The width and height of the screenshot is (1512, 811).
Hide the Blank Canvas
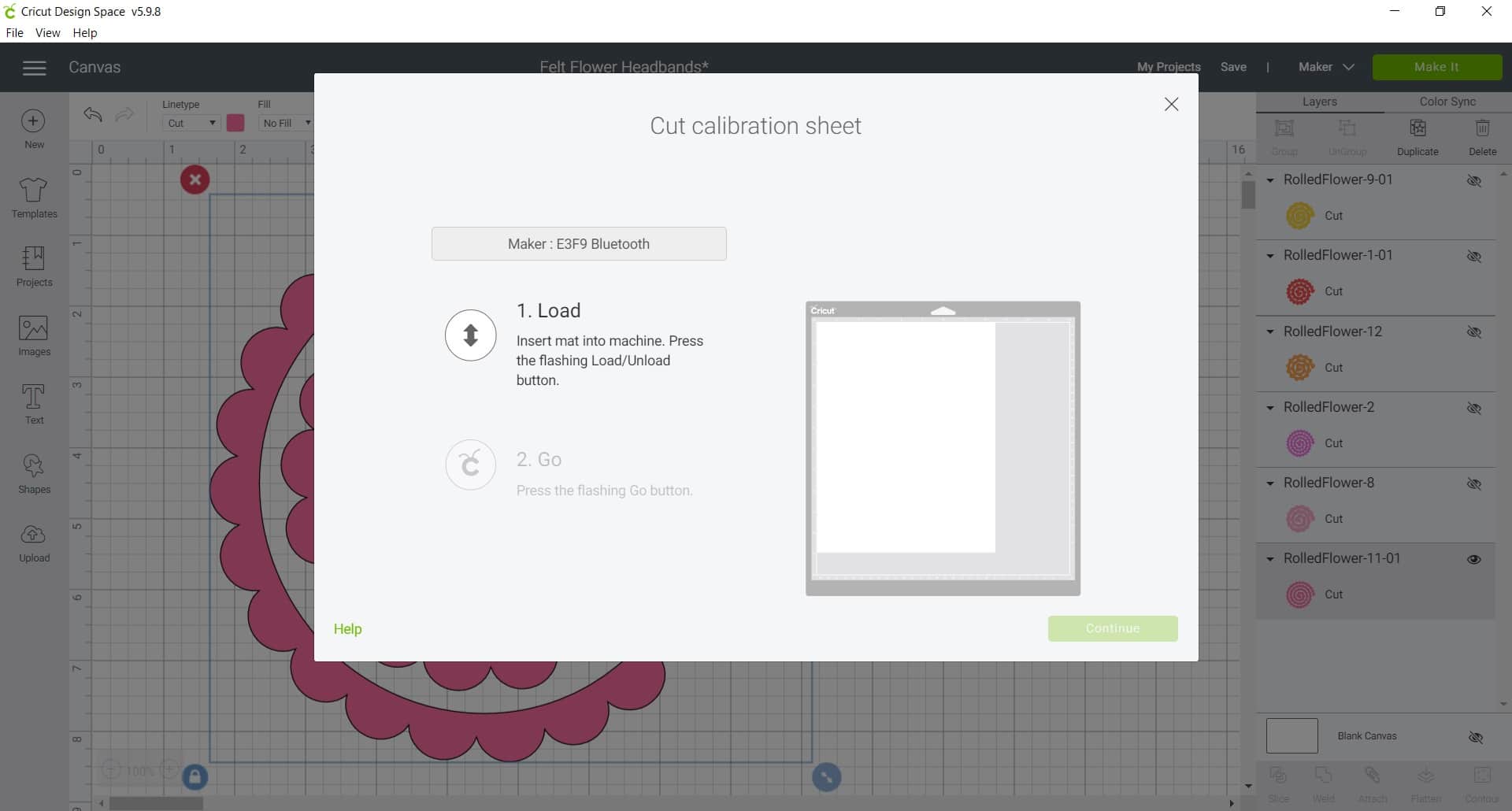click(x=1476, y=737)
